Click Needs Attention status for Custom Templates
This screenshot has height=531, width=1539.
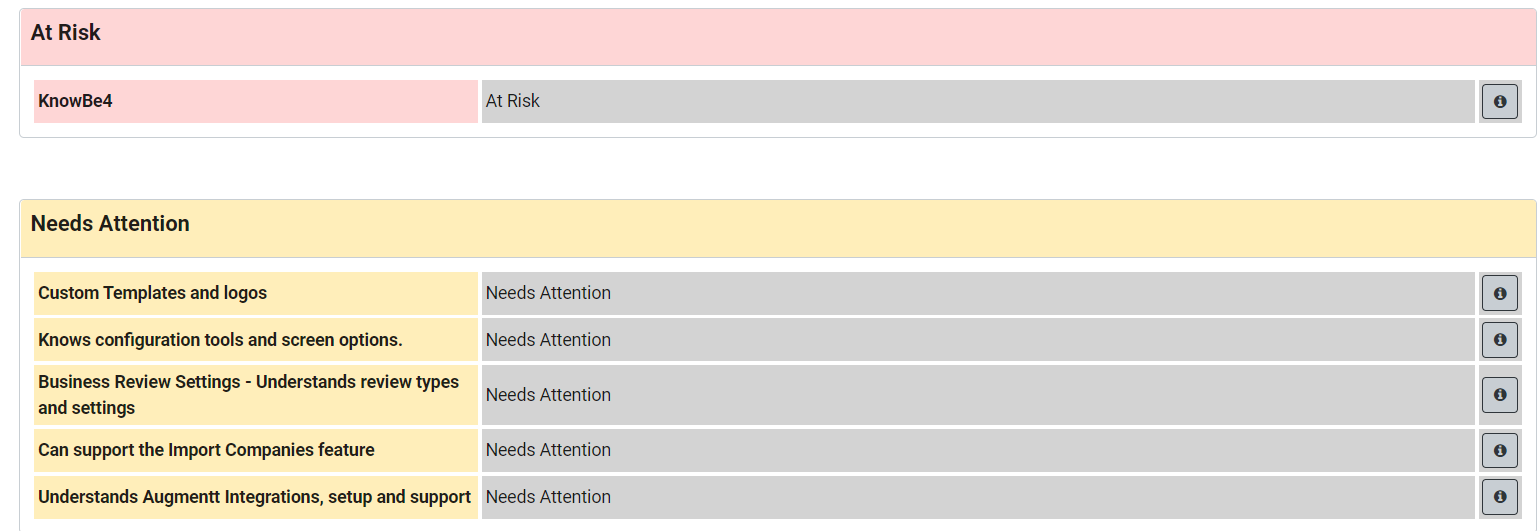click(978, 293)
